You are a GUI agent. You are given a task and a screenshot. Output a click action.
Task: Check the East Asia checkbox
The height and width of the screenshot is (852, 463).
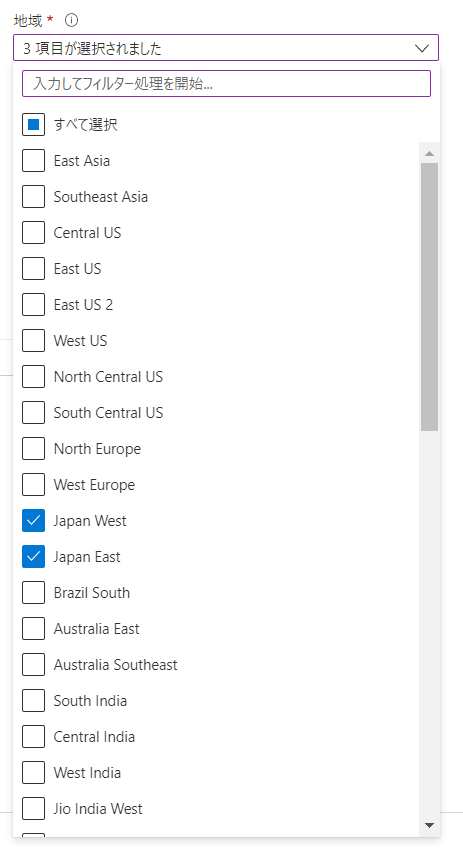[34, 161]
